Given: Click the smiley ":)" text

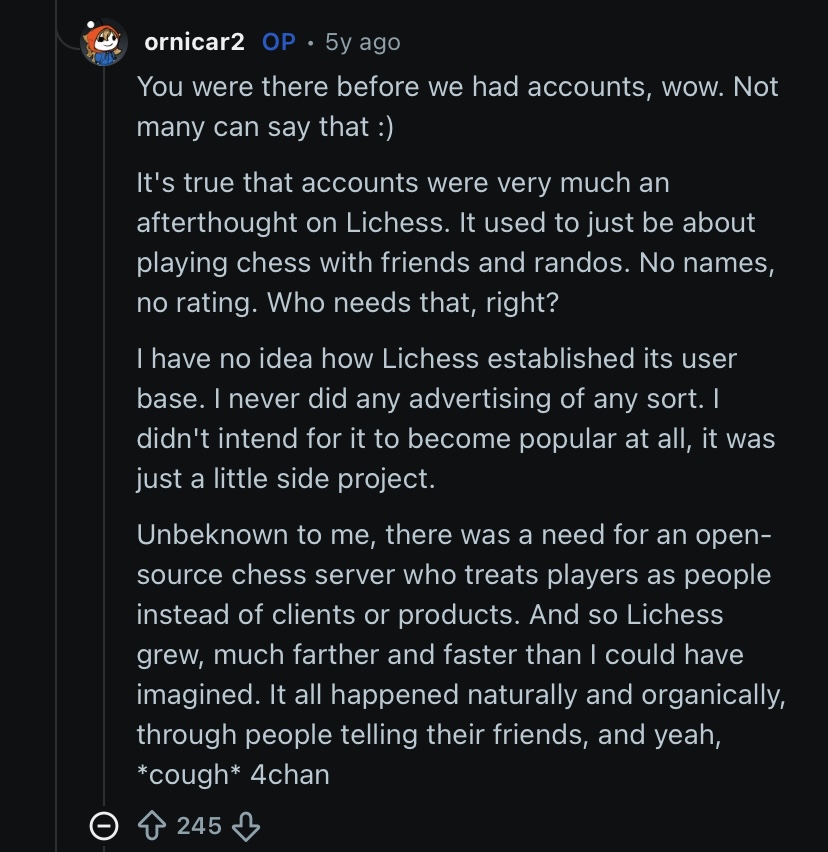Looking at the screenshot, I should [x=382, y=127].
